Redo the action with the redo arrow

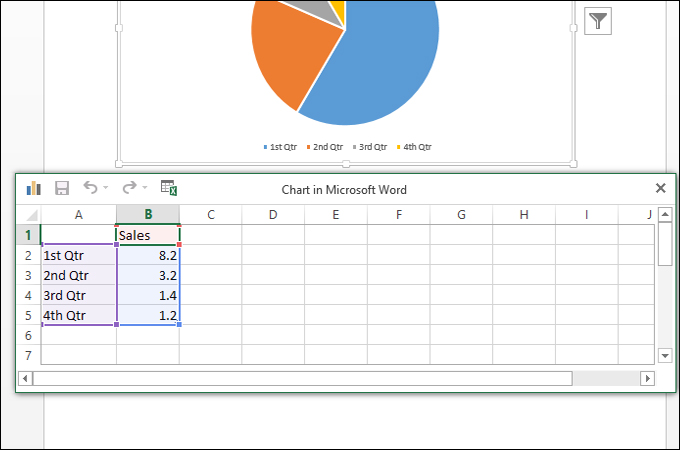[129, 188]
